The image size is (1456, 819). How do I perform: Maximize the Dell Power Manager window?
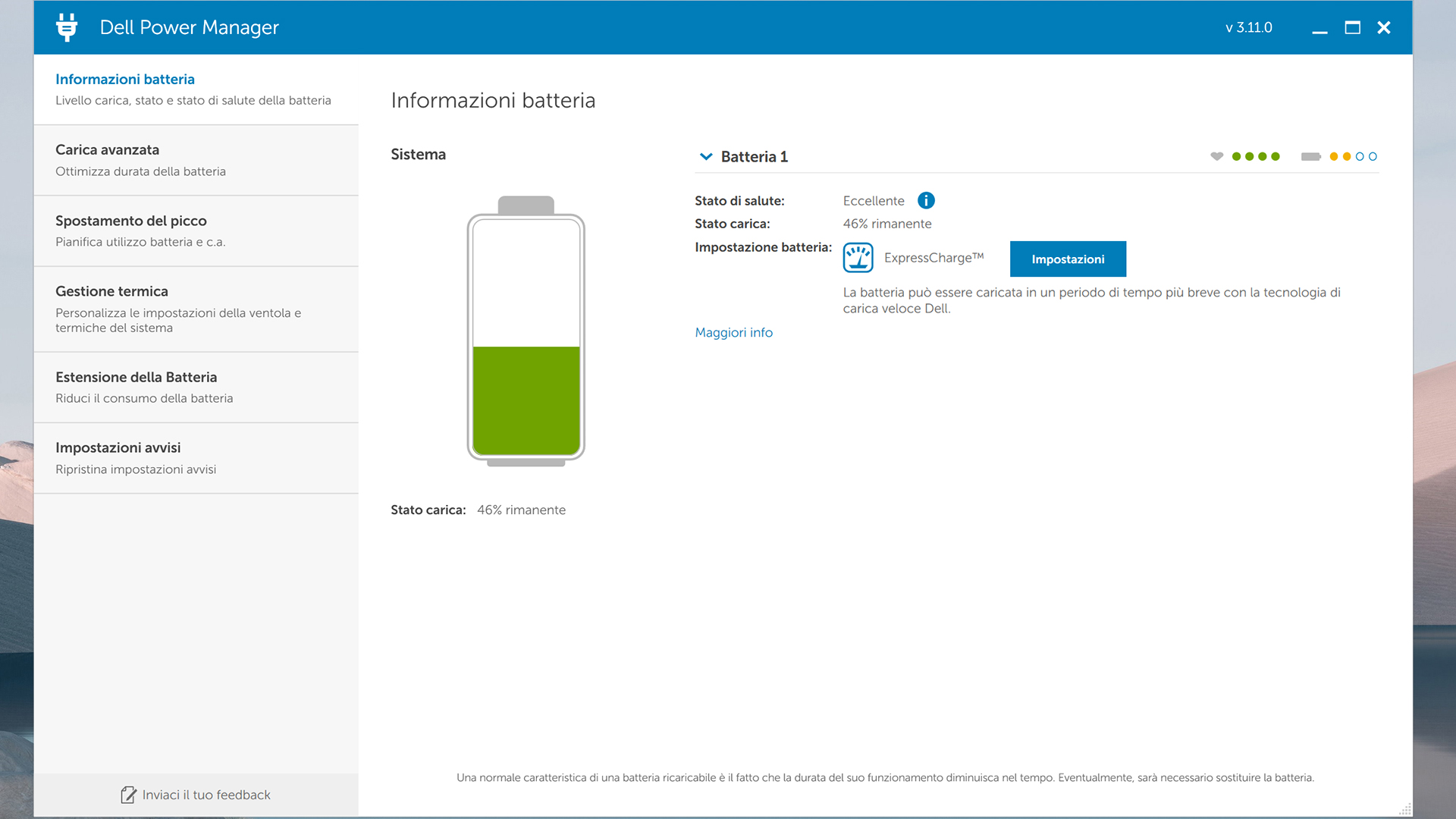tap(1352, 27)
